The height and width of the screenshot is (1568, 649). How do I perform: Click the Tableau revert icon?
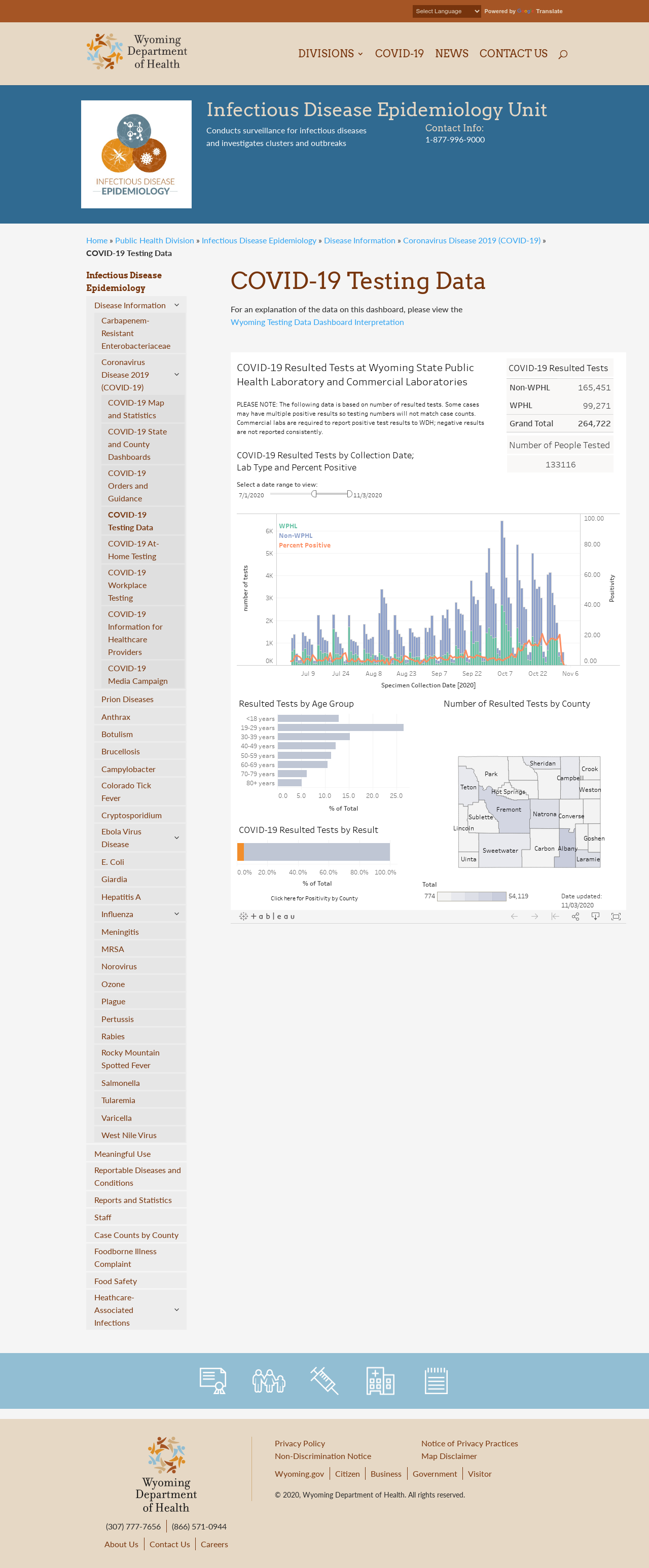point(555,916)
